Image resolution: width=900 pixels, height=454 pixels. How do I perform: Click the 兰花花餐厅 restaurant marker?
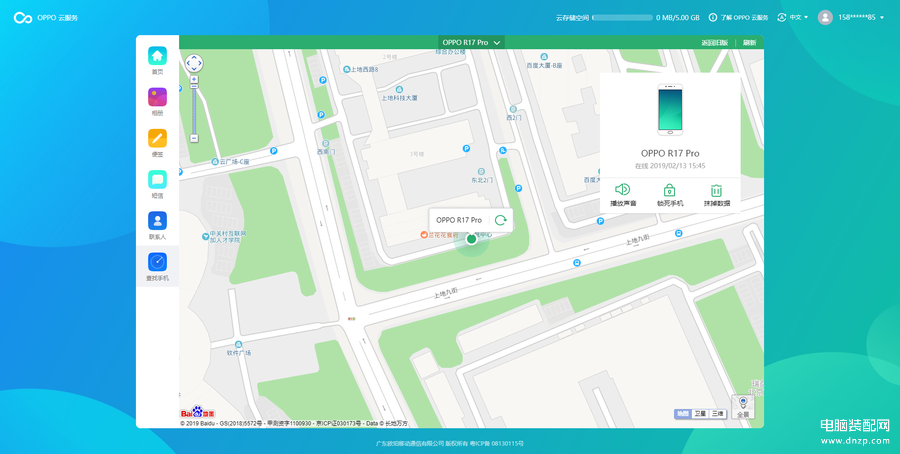tap(424, 235)
